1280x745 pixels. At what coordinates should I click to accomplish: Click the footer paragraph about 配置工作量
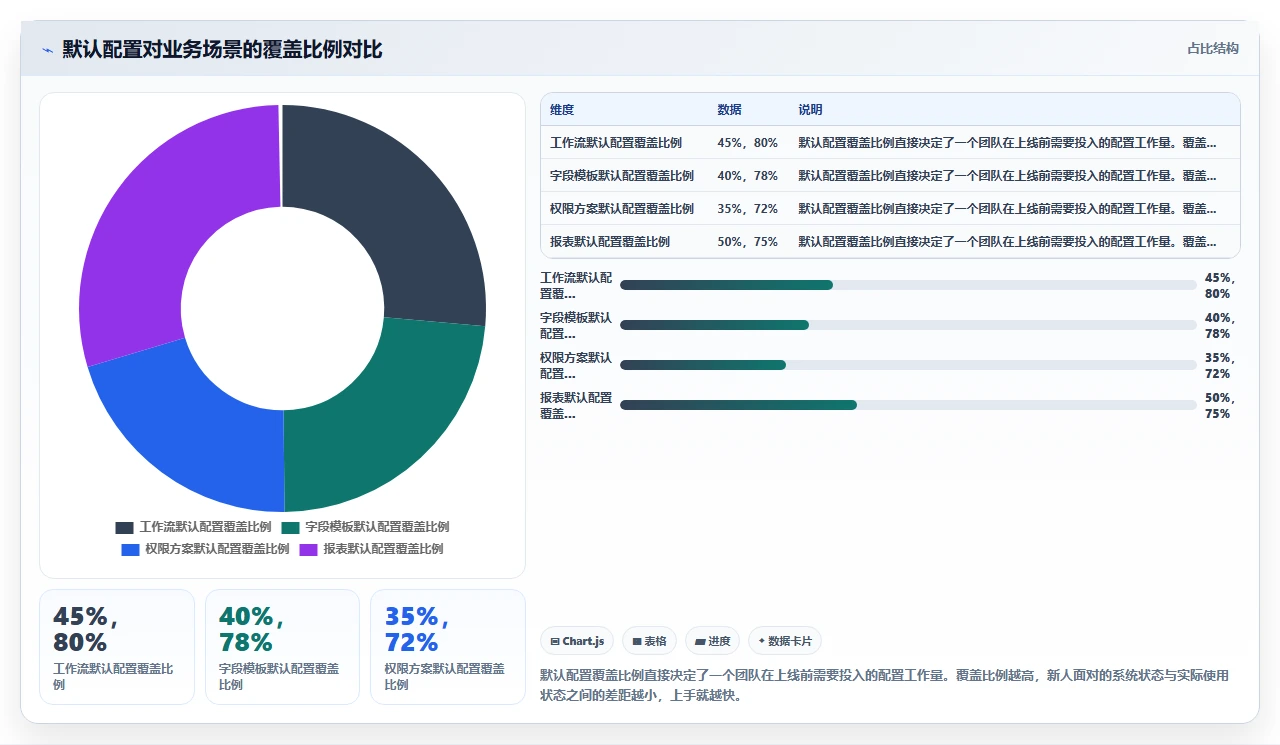(x=884, y=685)
